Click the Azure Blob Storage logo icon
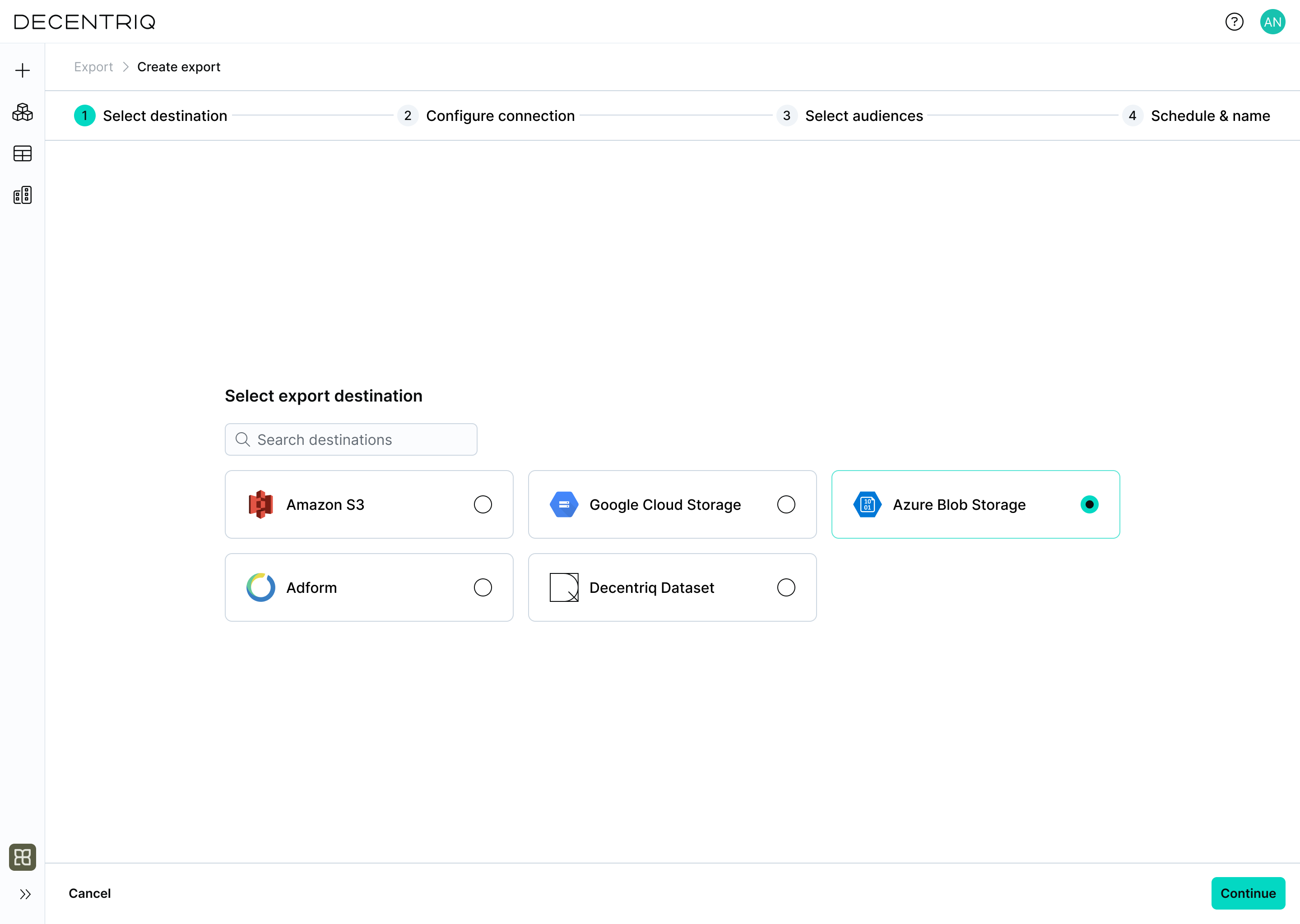The height and width of the screenshot is (924, 1300). [x=868, y=505]
